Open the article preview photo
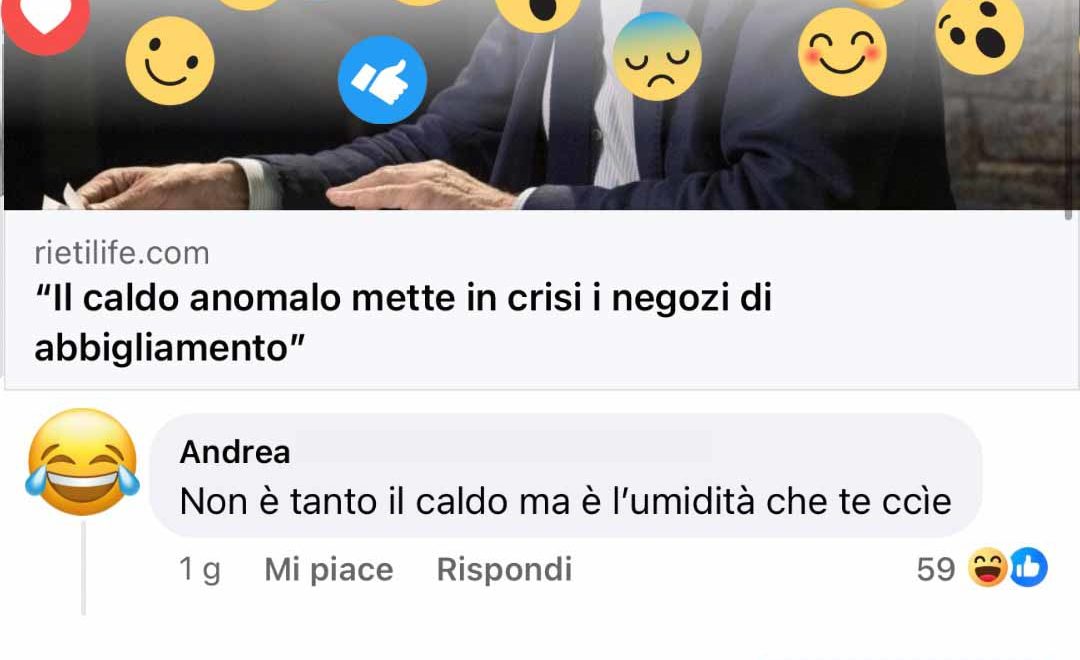1080x660 pixels. pos(540,105)
